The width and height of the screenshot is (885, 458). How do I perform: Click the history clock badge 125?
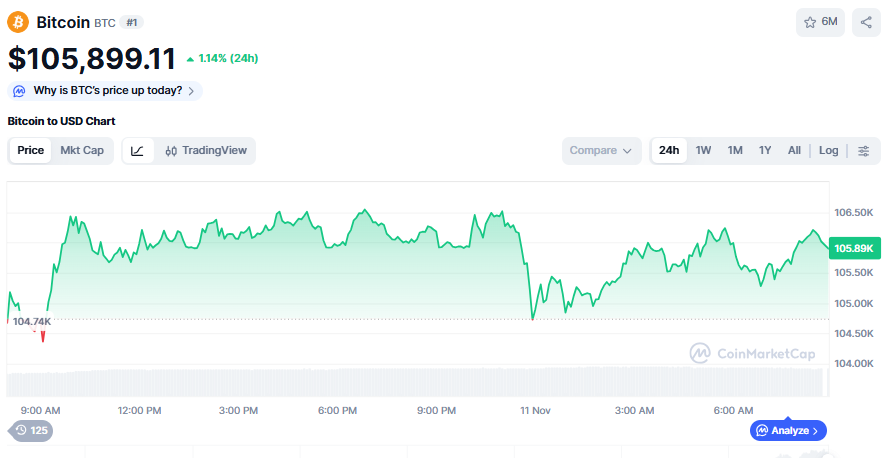coord(31,430)
